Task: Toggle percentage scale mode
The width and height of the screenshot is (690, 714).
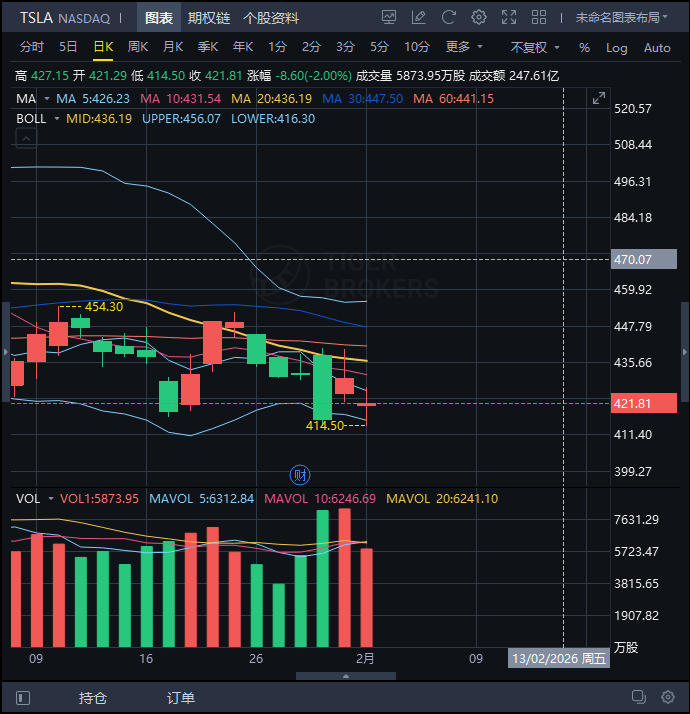Action: [584, 47]
